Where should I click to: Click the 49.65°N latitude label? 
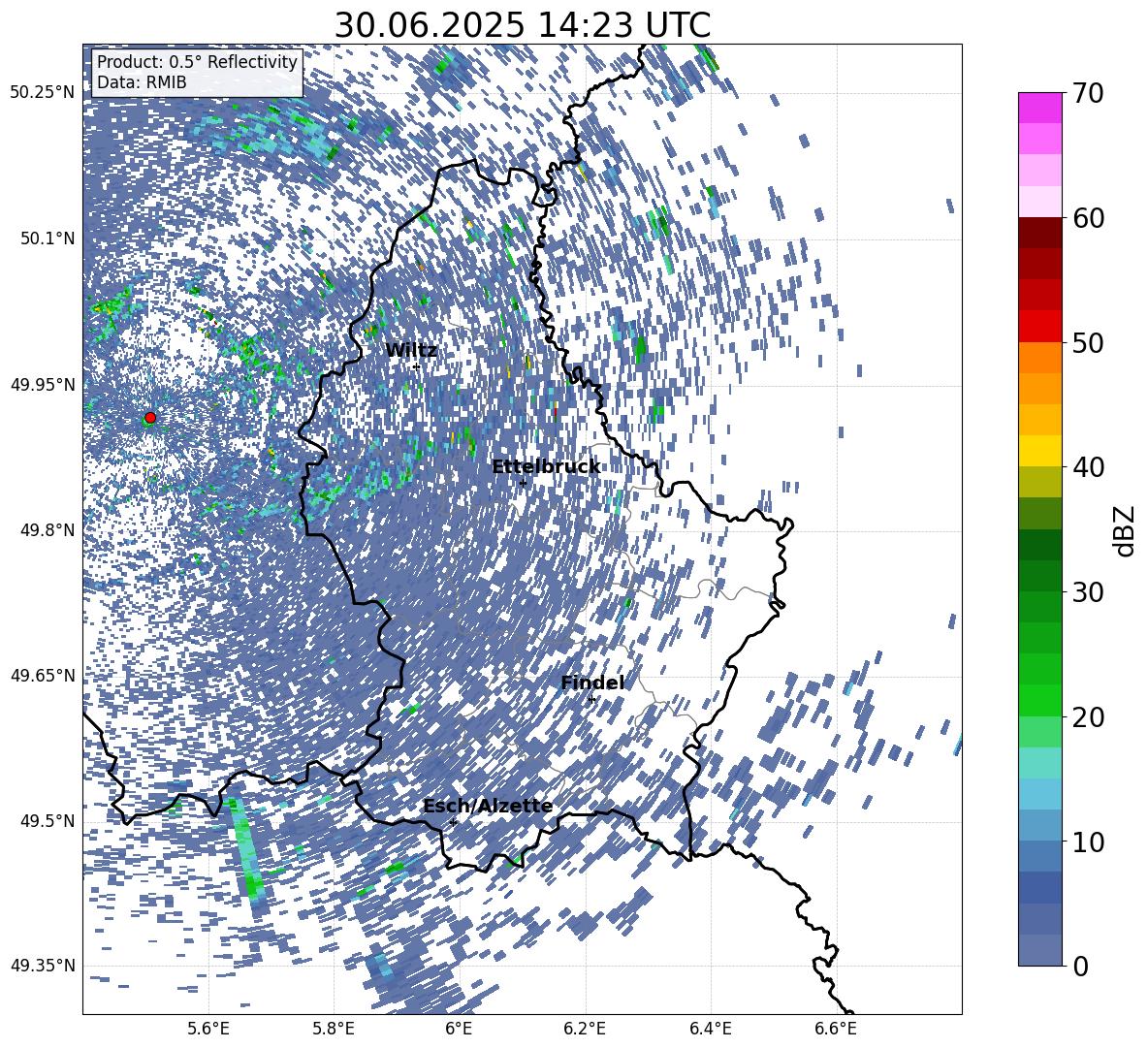(44, 675)
